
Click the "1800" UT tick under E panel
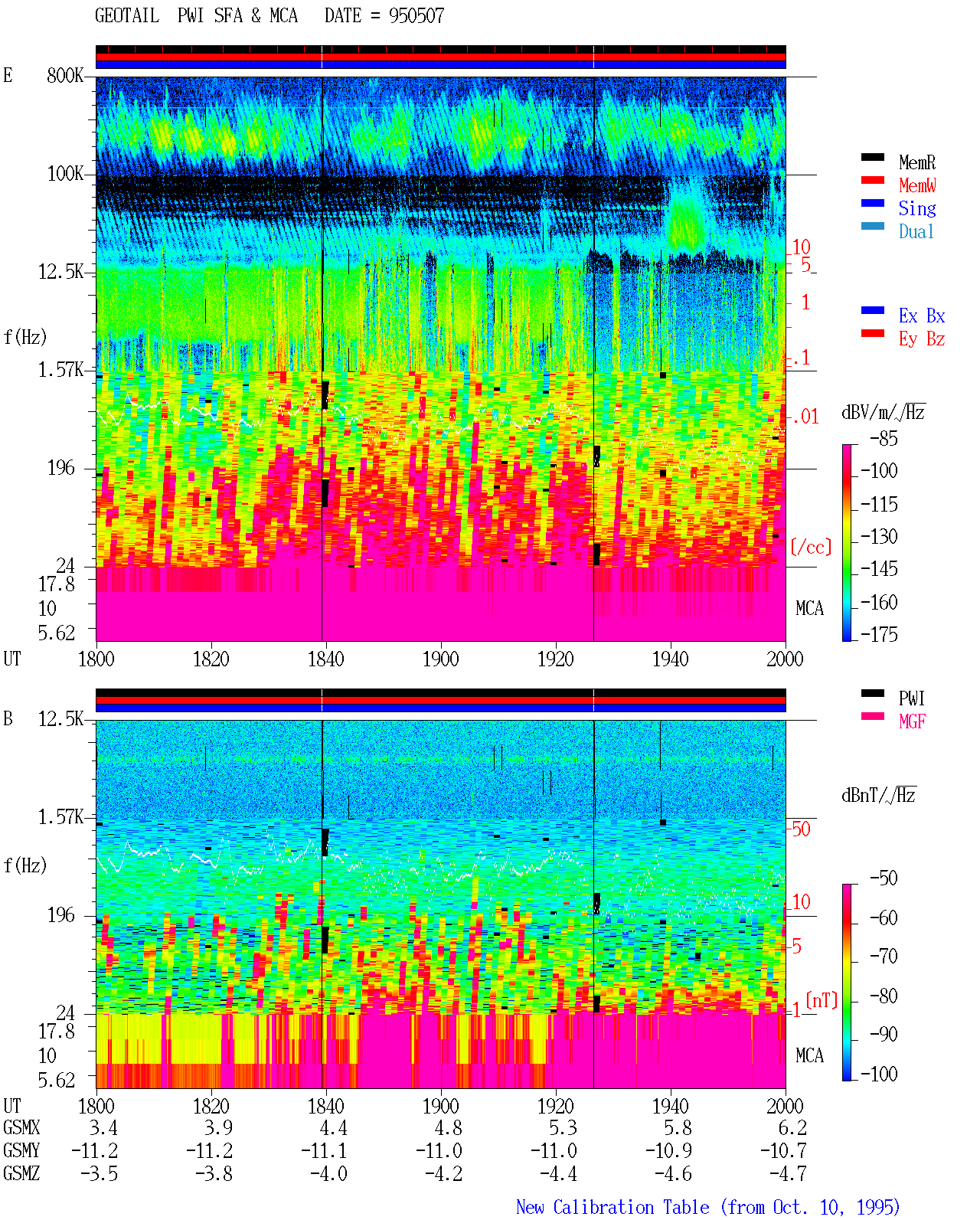click(x=96, y=659)
